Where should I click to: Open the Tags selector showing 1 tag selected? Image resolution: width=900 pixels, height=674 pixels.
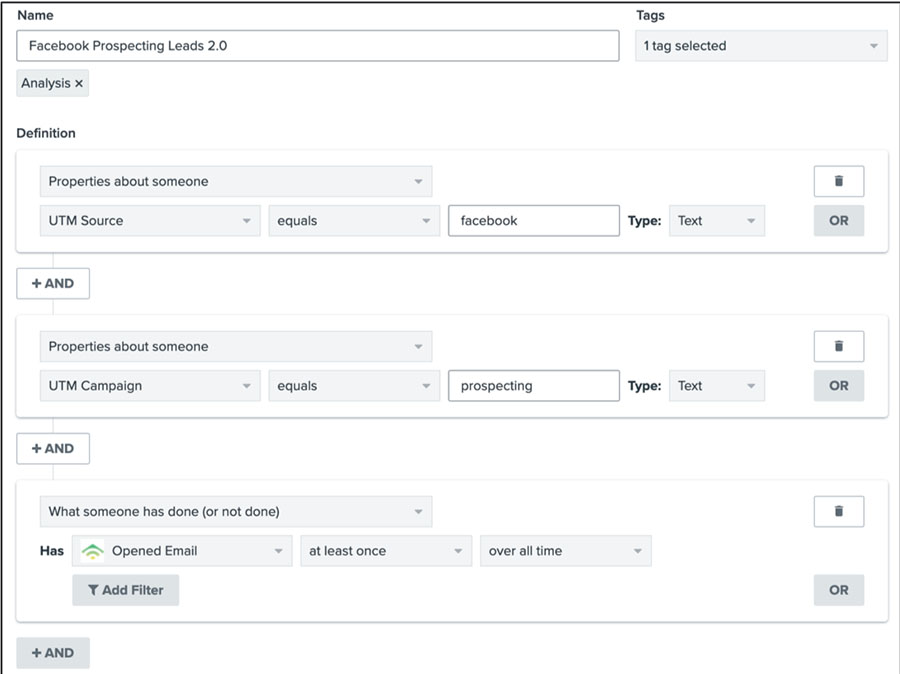[x=760, y=45]
